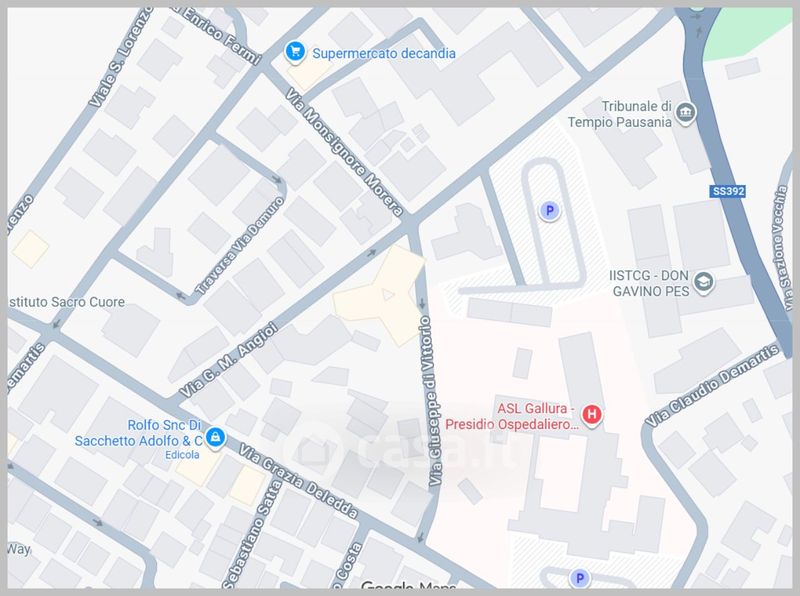
Task: Click the red hospital H marker
Action: [592, 414]
